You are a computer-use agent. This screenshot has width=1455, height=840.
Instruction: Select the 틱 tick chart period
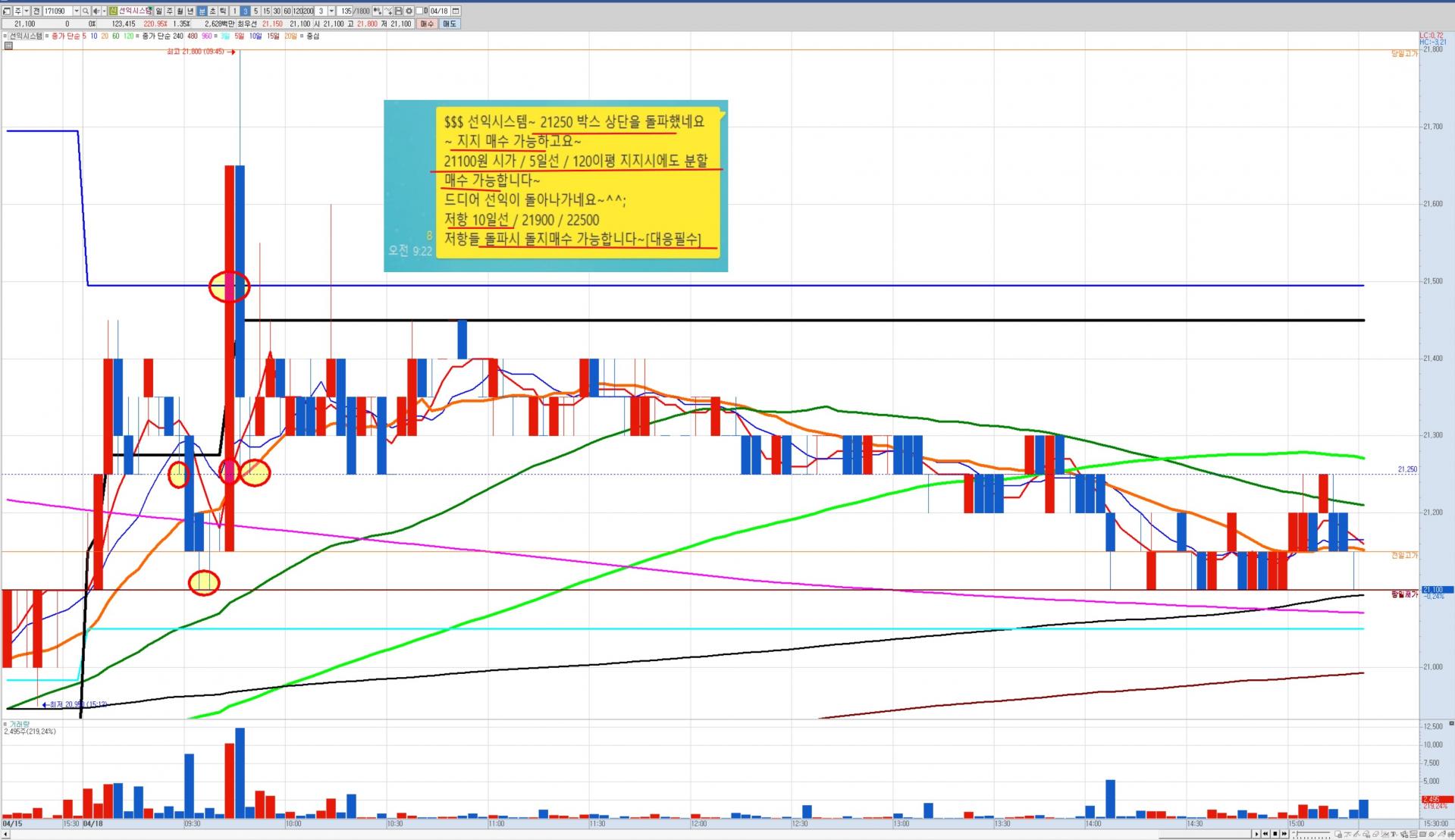[222, 11]
